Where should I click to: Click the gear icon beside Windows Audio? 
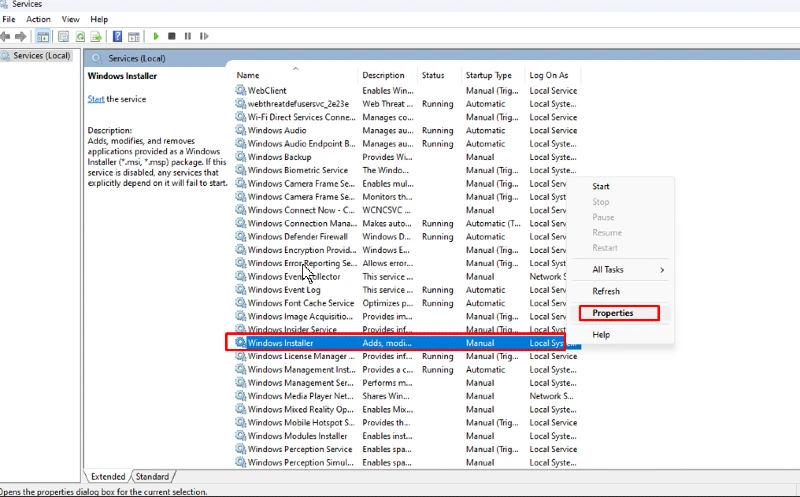click(240, 130)
